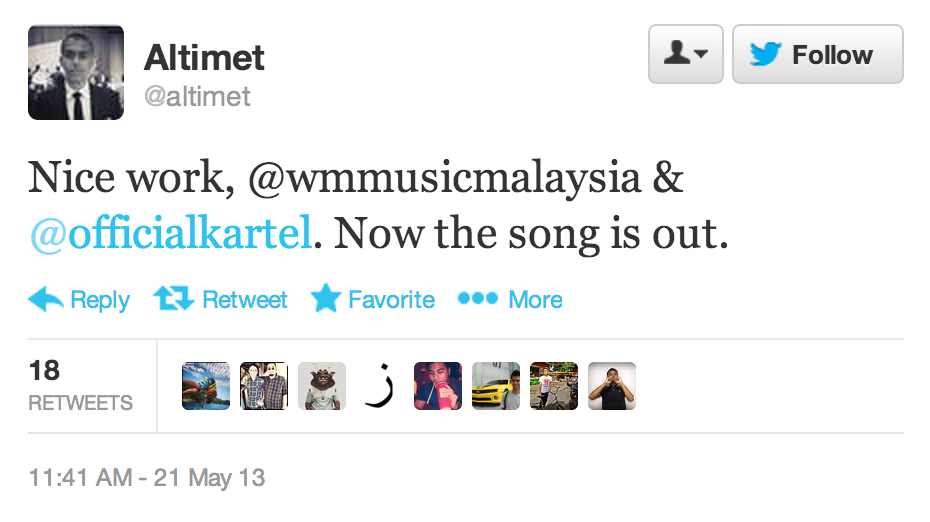This screenshot has width=930, height=522.
Task: Open last retweeter avatar in black shirt
Action: tap(612, 386)
